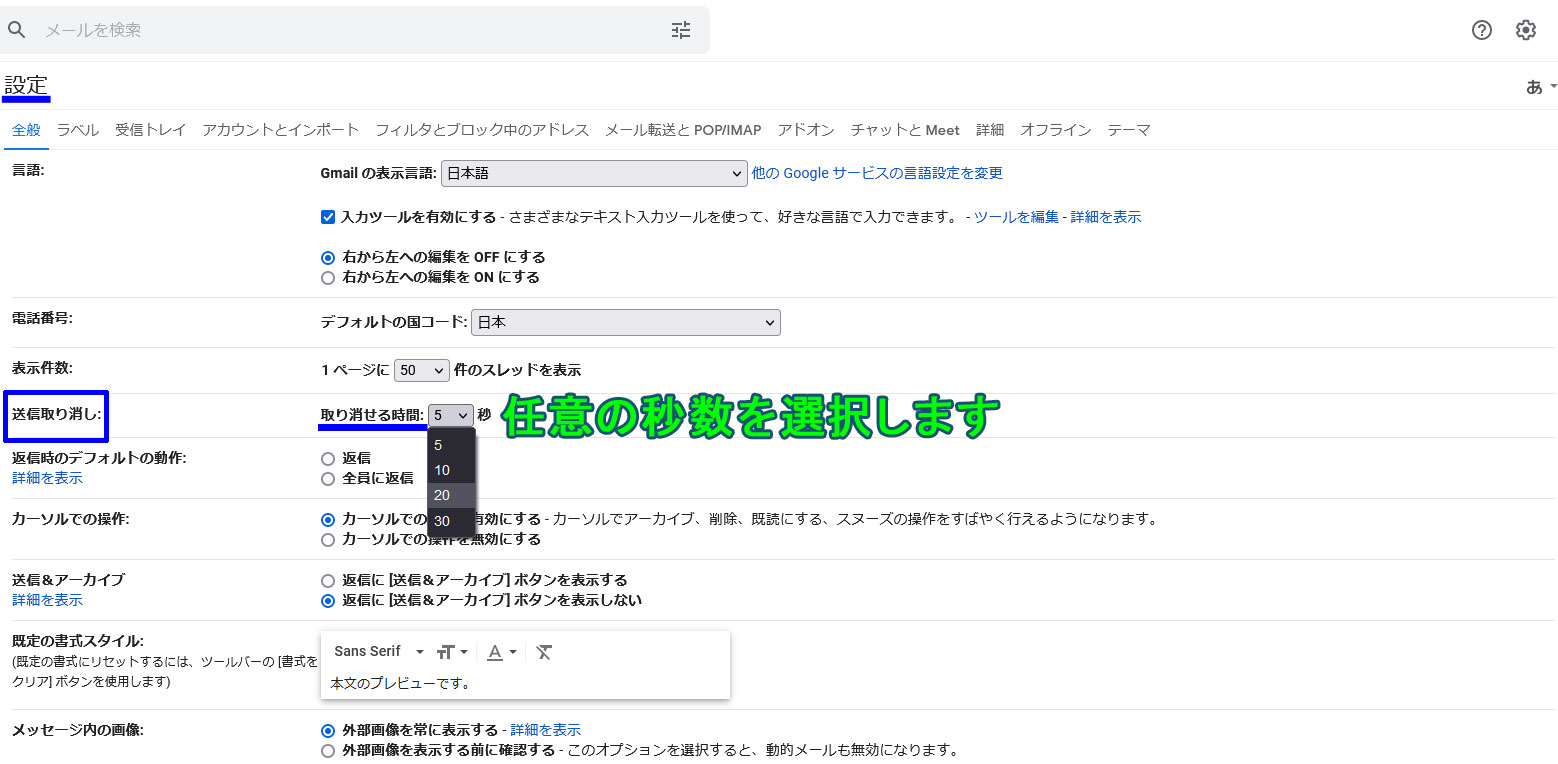Switch to the 詳細 tab

tap(990, 130)
